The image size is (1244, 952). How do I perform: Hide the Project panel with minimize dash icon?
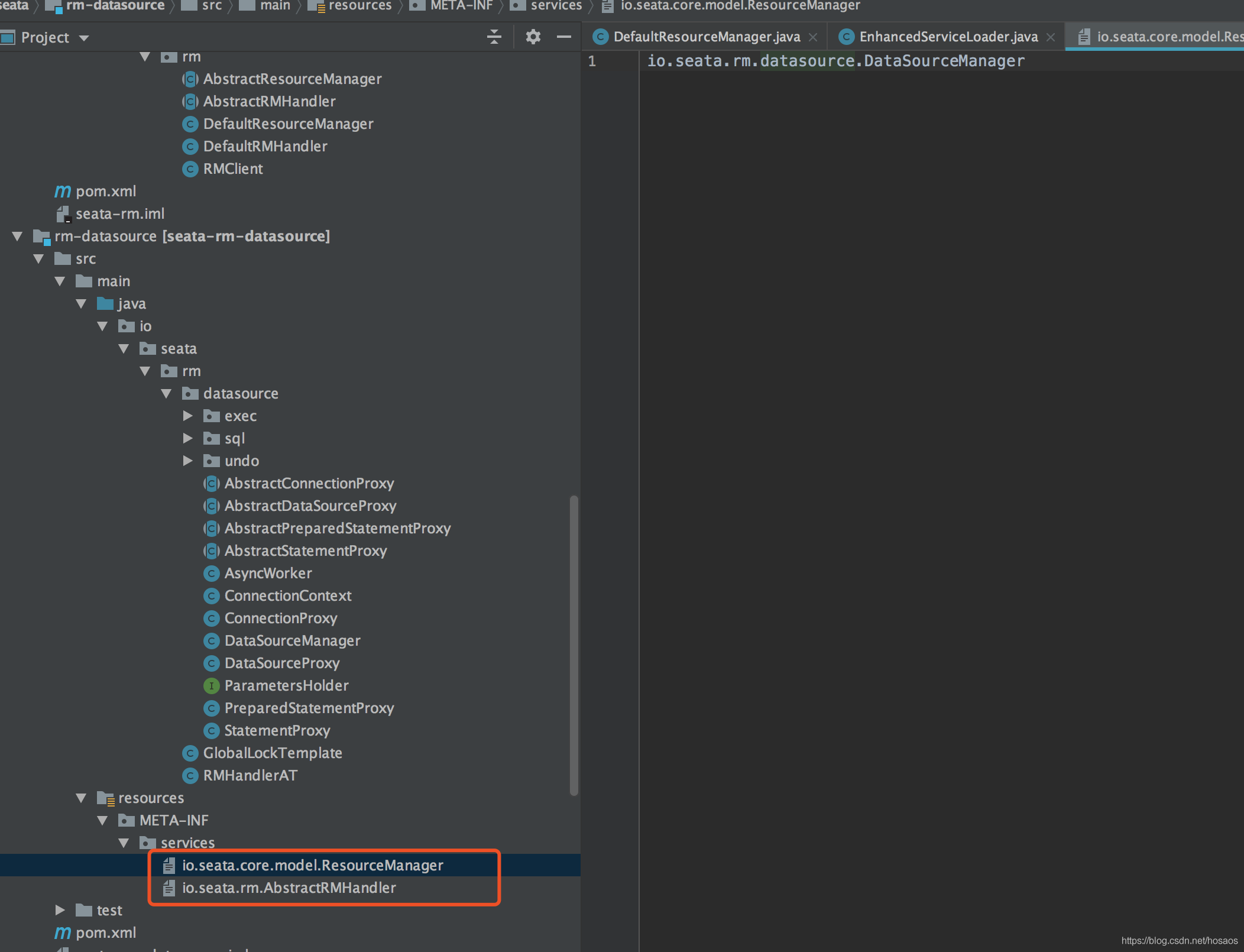point(564,37)
